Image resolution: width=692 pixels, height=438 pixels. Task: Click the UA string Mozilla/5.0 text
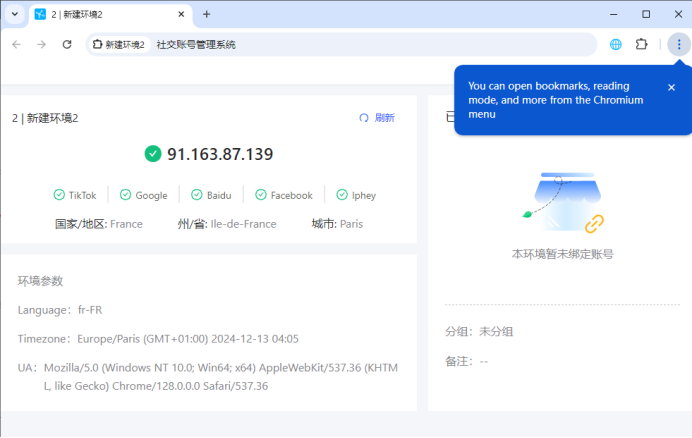(x=221, y=377)
